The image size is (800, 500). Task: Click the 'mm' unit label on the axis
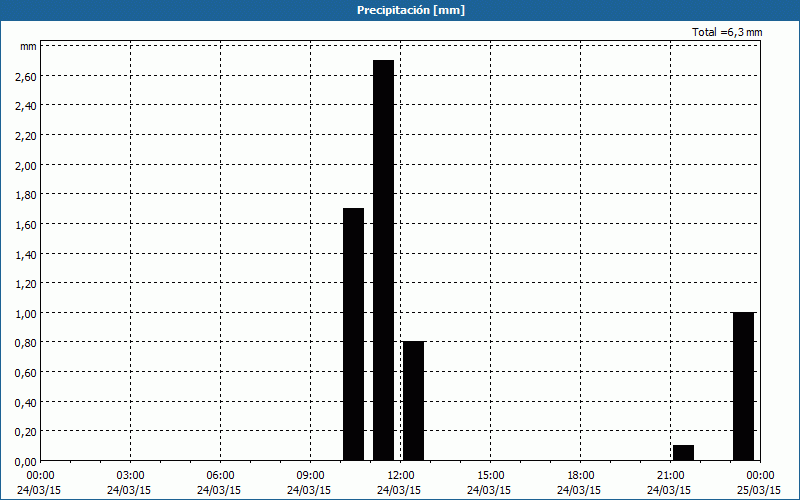[x=28, y=47]
